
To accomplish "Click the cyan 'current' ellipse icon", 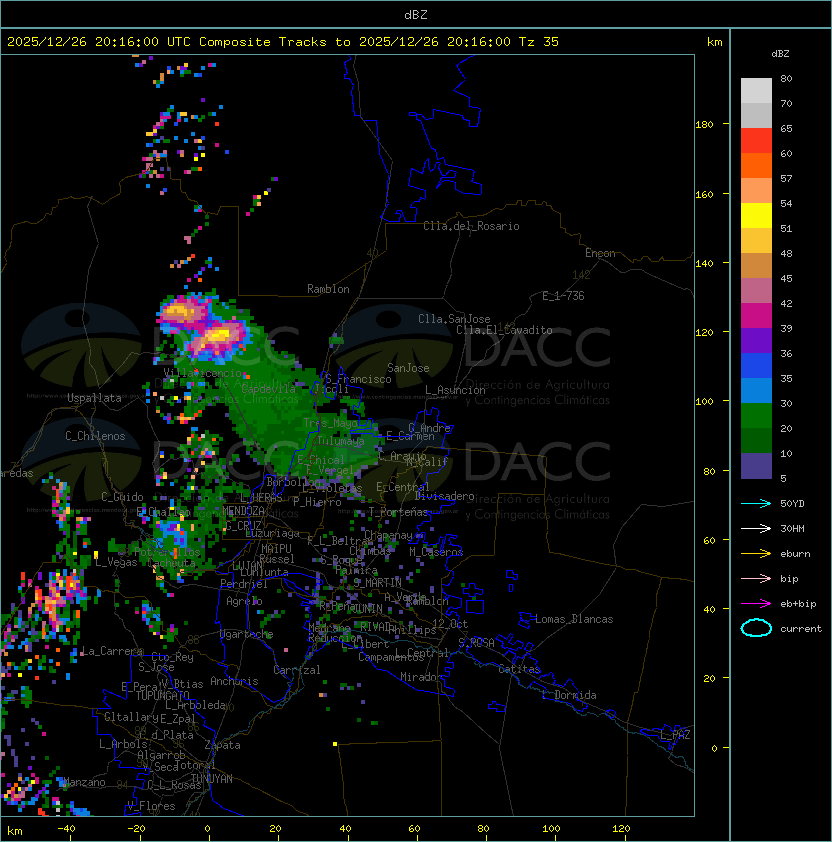I will coord(756,628).
